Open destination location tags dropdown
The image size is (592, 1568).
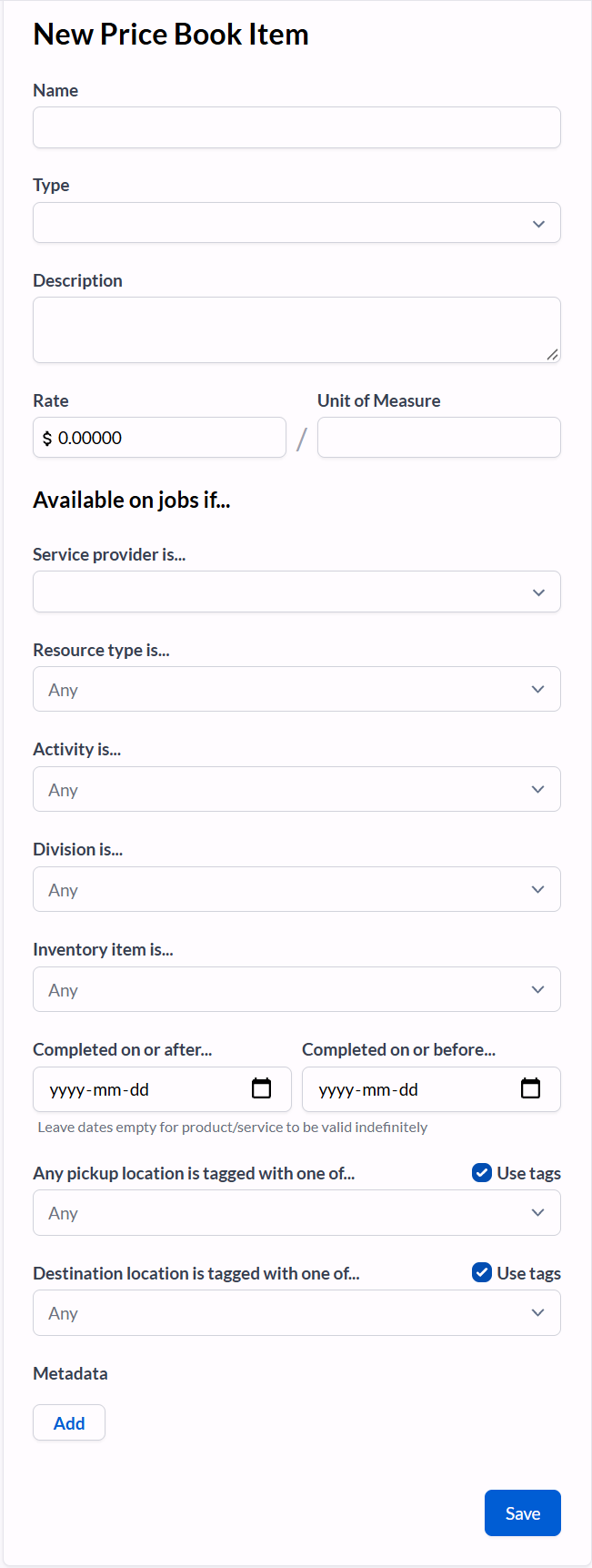pyautogui.click(x=296, y=1313)
